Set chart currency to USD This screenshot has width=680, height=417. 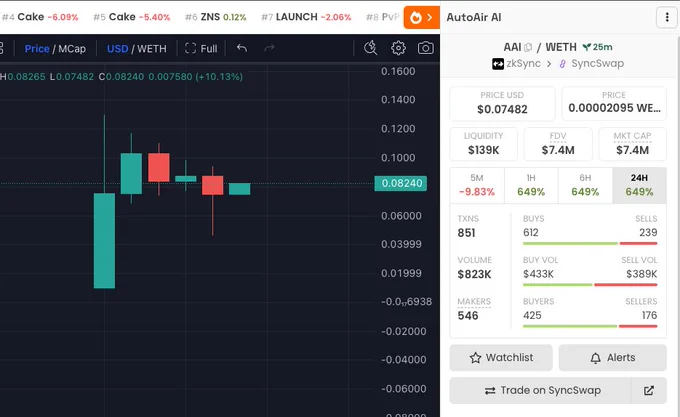(118, 49)
